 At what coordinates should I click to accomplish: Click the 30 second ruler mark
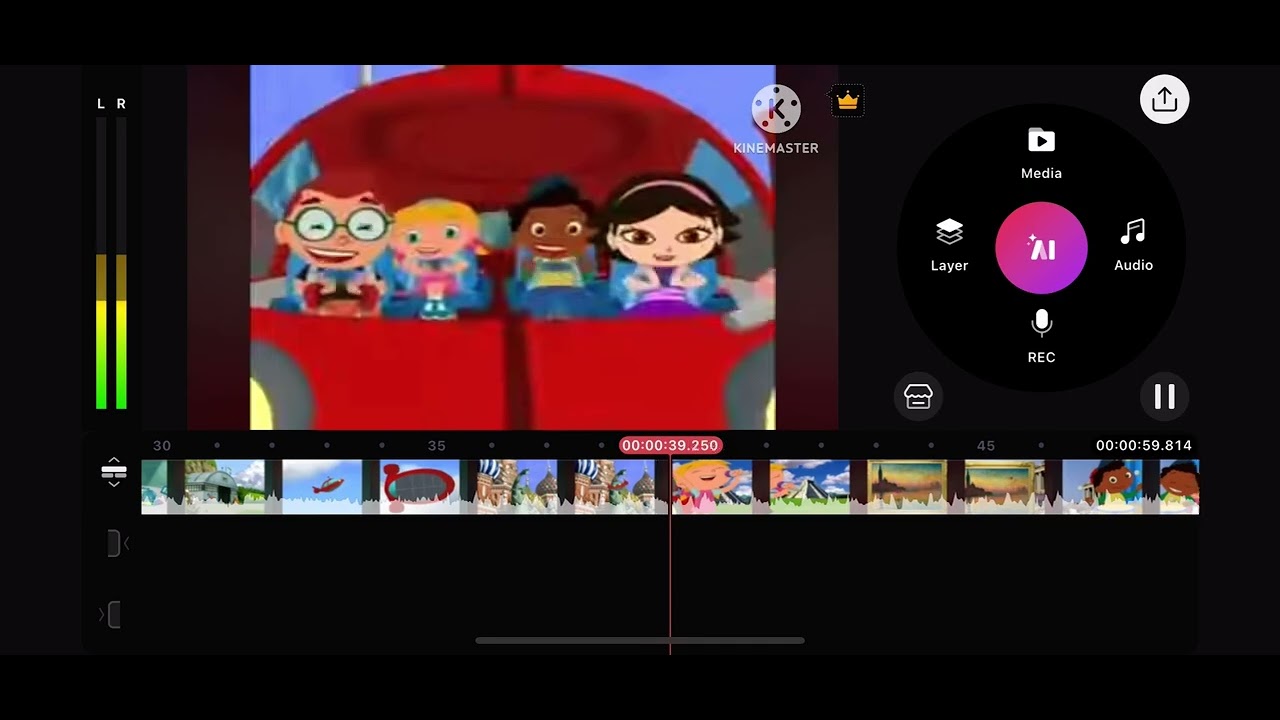pos(161,445)
